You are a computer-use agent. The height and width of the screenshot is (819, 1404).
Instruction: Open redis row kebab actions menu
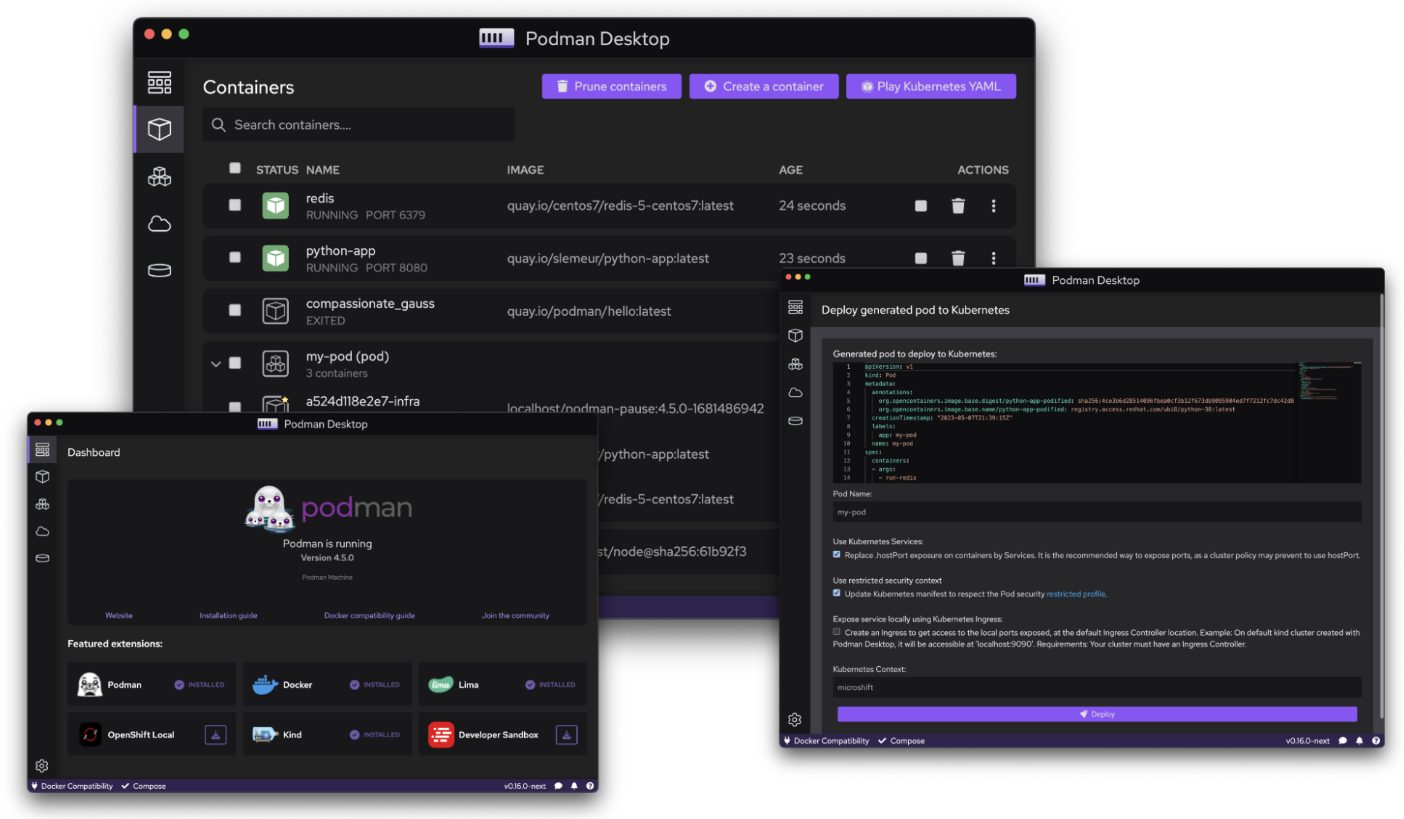993,206
